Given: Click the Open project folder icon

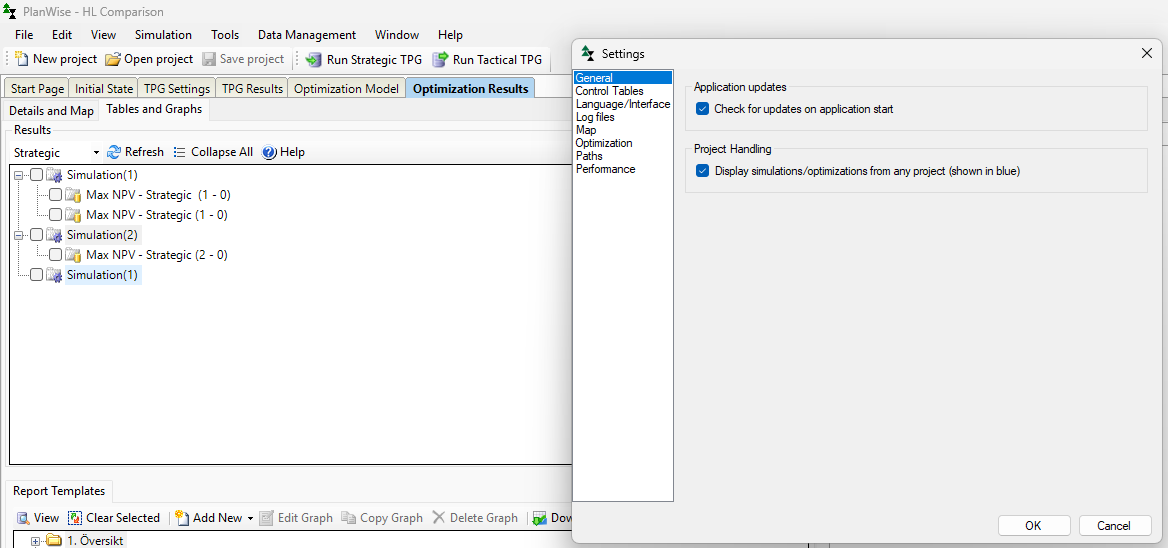Looking at the screenshot, I should coord(113,60).
